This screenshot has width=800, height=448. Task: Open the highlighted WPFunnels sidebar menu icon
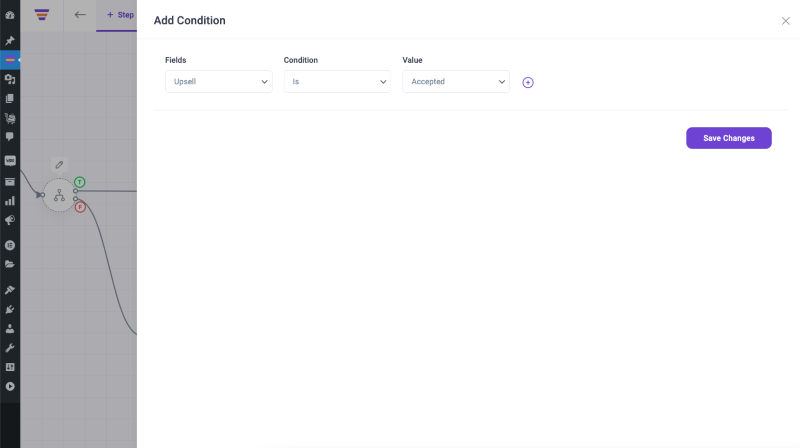click(x=10, y=60)
